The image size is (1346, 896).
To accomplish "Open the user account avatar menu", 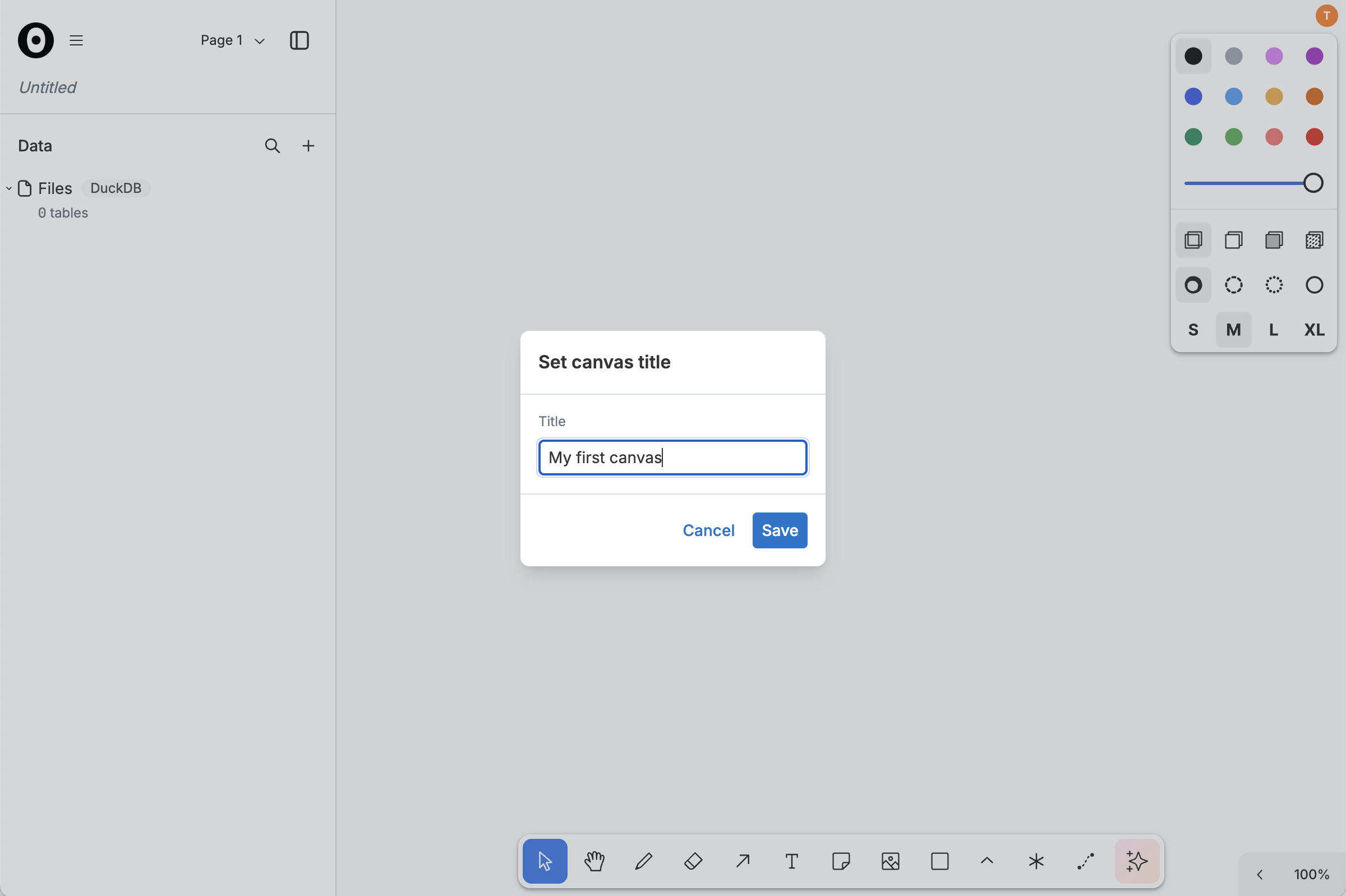I will (x=1325, y=16).
